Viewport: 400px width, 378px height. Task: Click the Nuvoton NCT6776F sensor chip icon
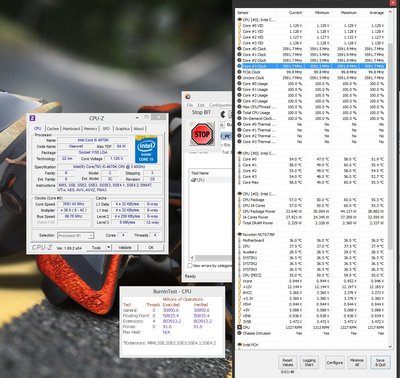click(x=239, y=234)
